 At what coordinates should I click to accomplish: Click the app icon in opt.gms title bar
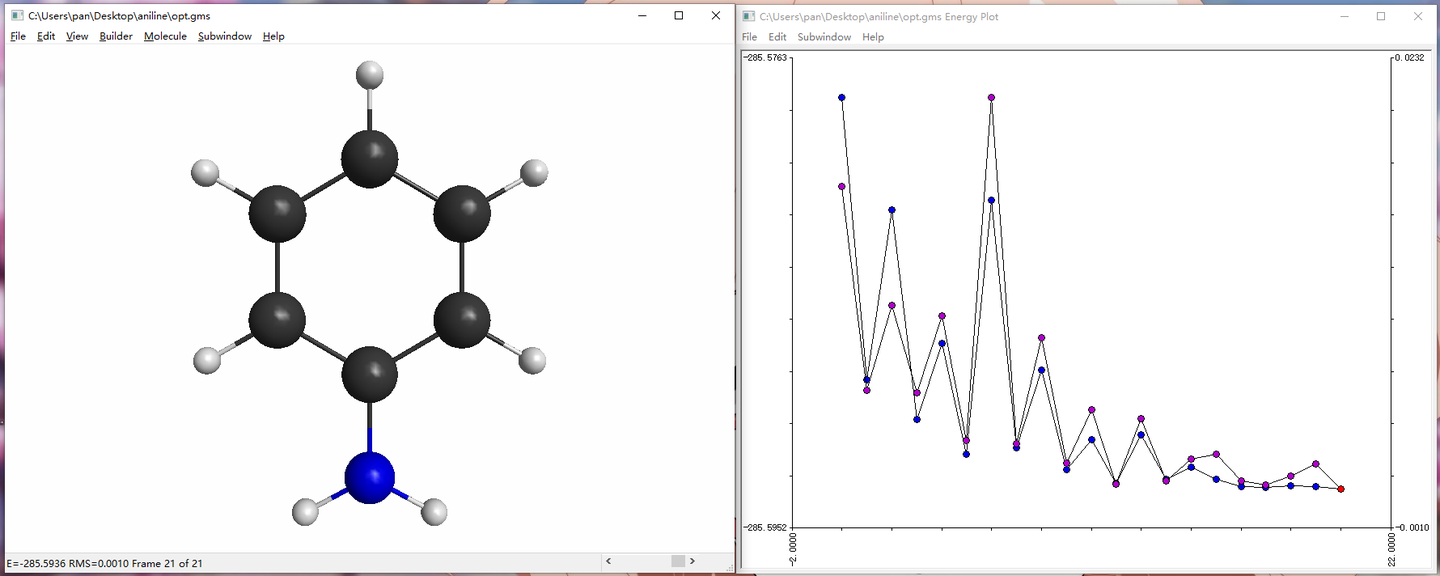tap(16, 16)
